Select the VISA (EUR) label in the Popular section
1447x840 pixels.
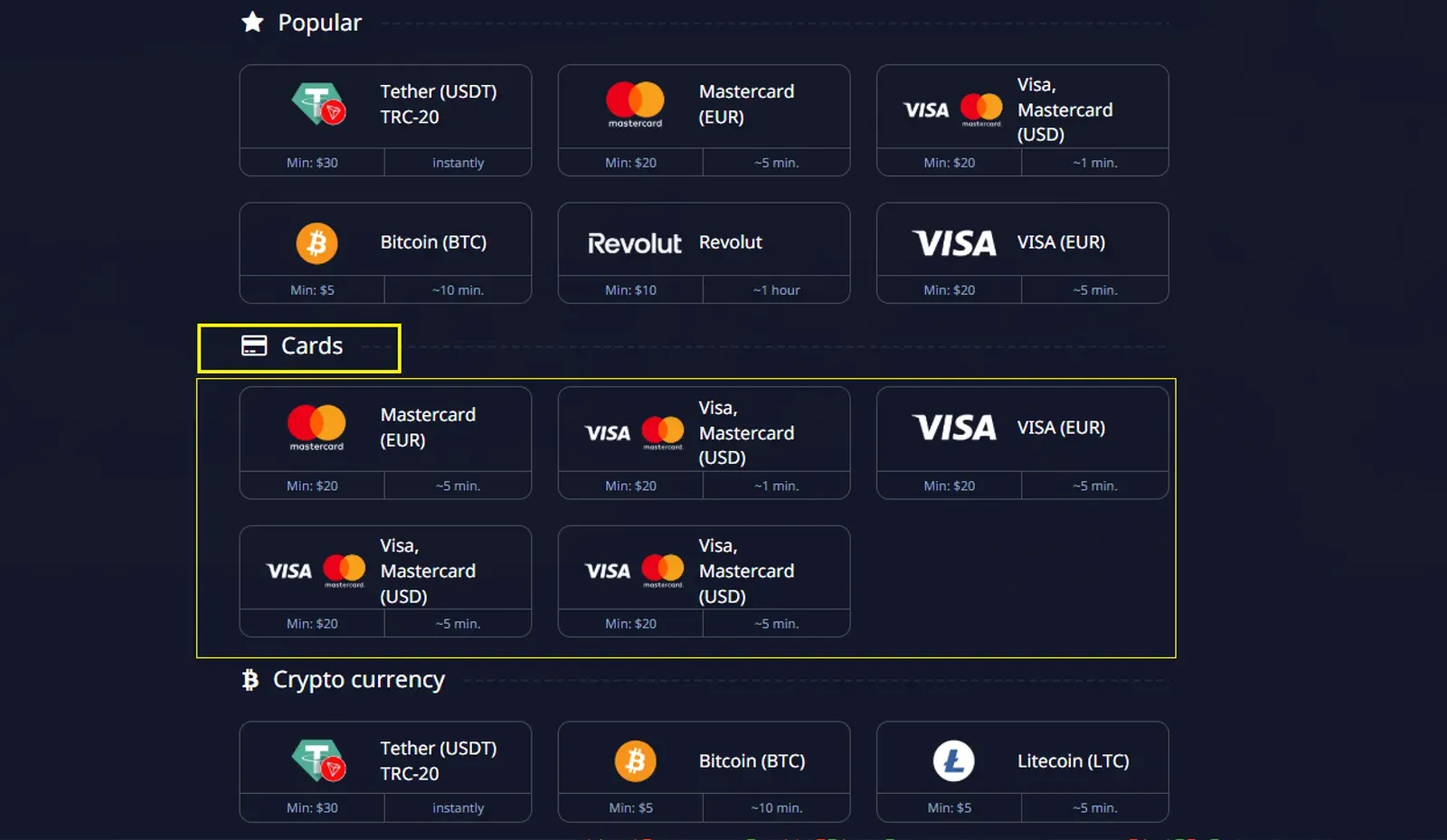point(1061,242)
